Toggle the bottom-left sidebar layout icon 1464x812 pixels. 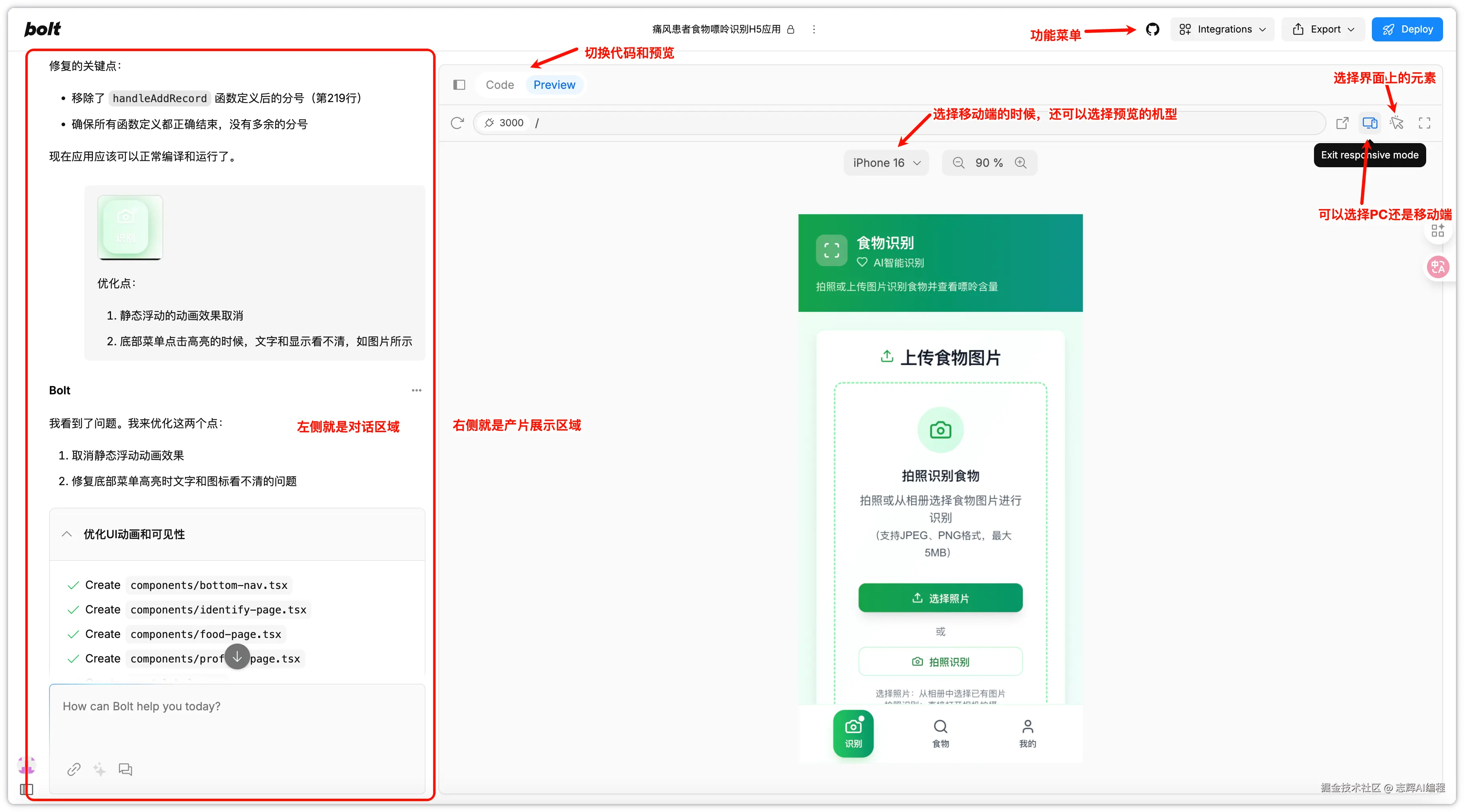click(x=27, y=789)
